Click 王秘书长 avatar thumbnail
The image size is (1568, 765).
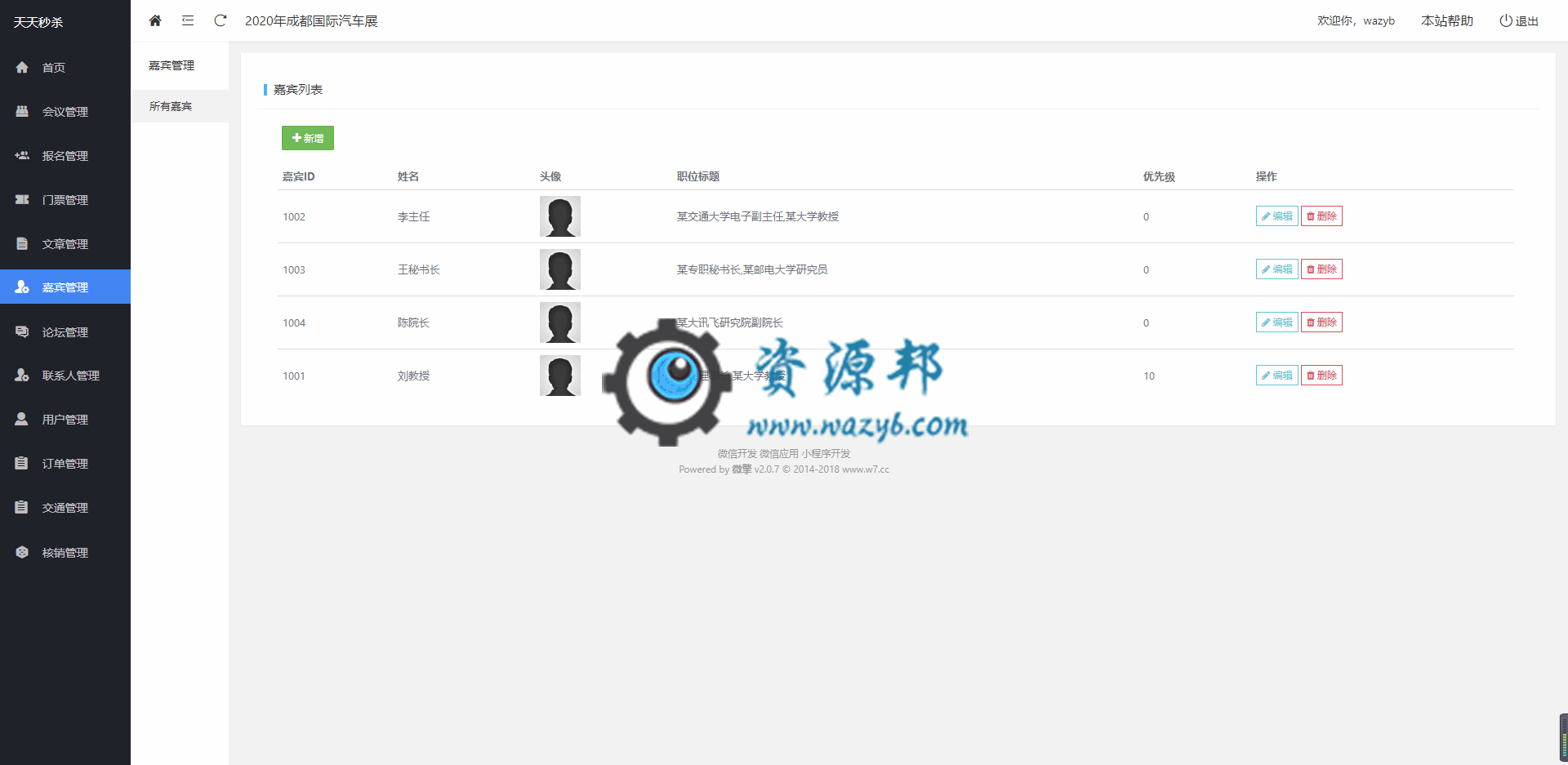pyautogui.click(x=560, y=269)
